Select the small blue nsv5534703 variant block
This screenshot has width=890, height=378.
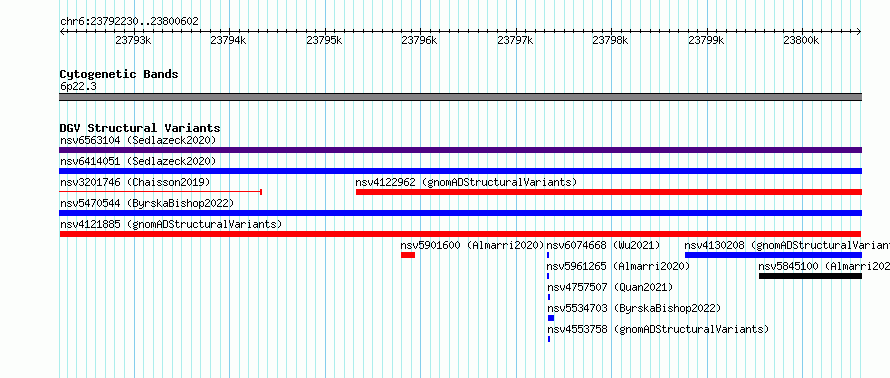pos(551,318)
